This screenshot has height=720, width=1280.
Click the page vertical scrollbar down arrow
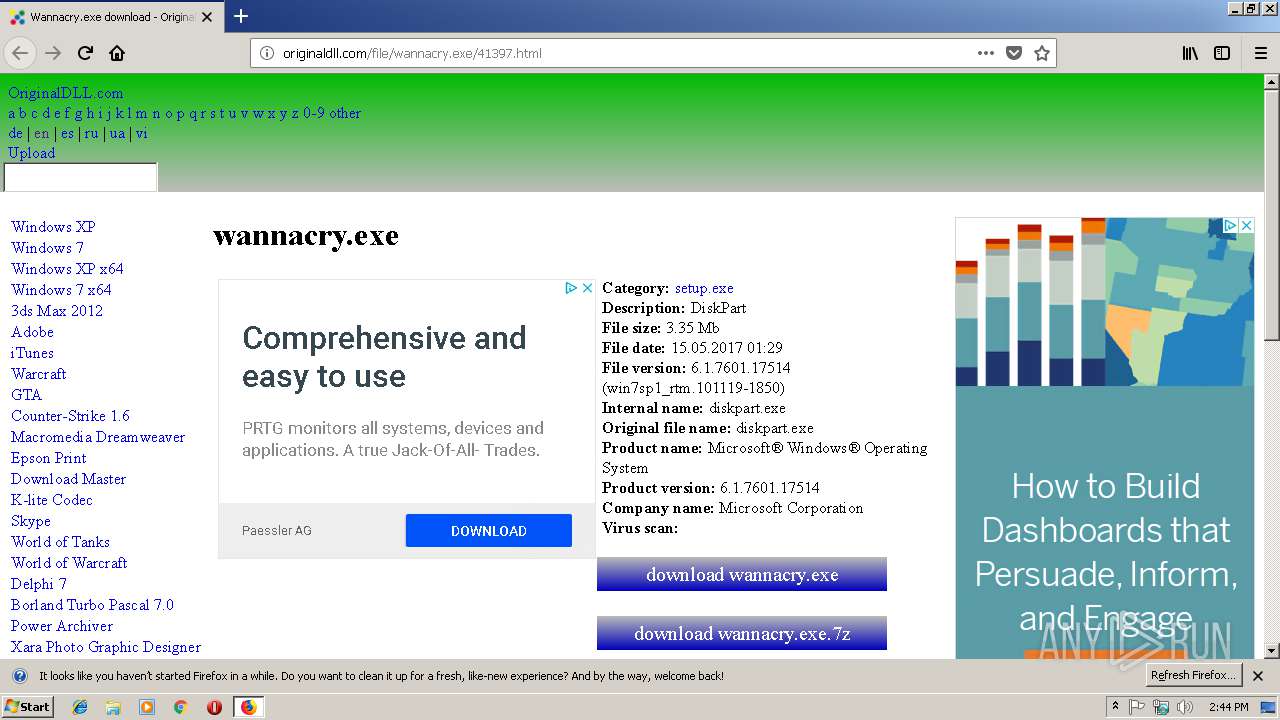click(x=1271, y=650)
